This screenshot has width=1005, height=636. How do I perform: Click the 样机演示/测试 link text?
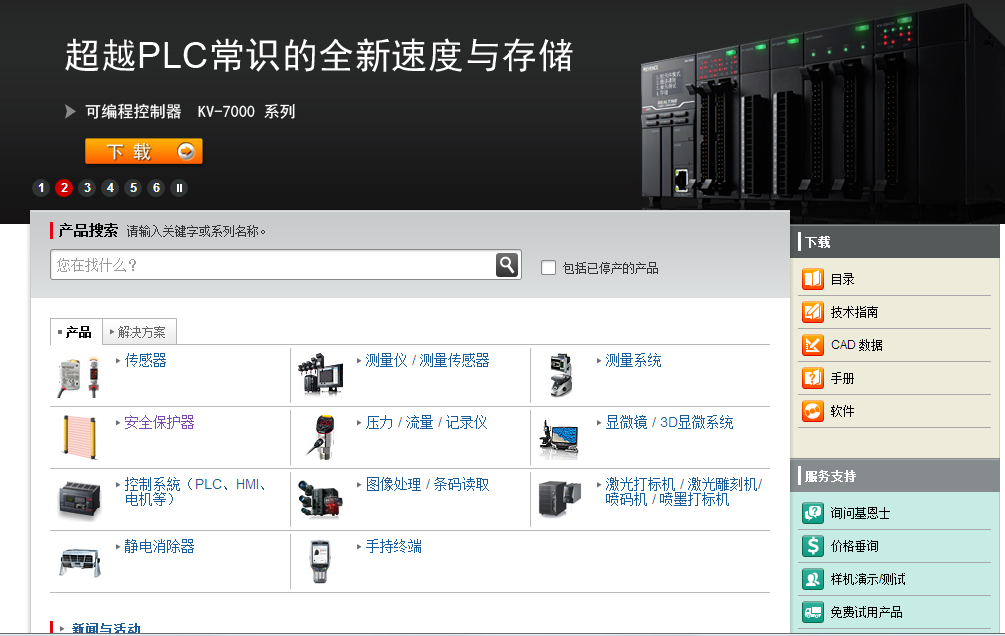tap(868, 580)
